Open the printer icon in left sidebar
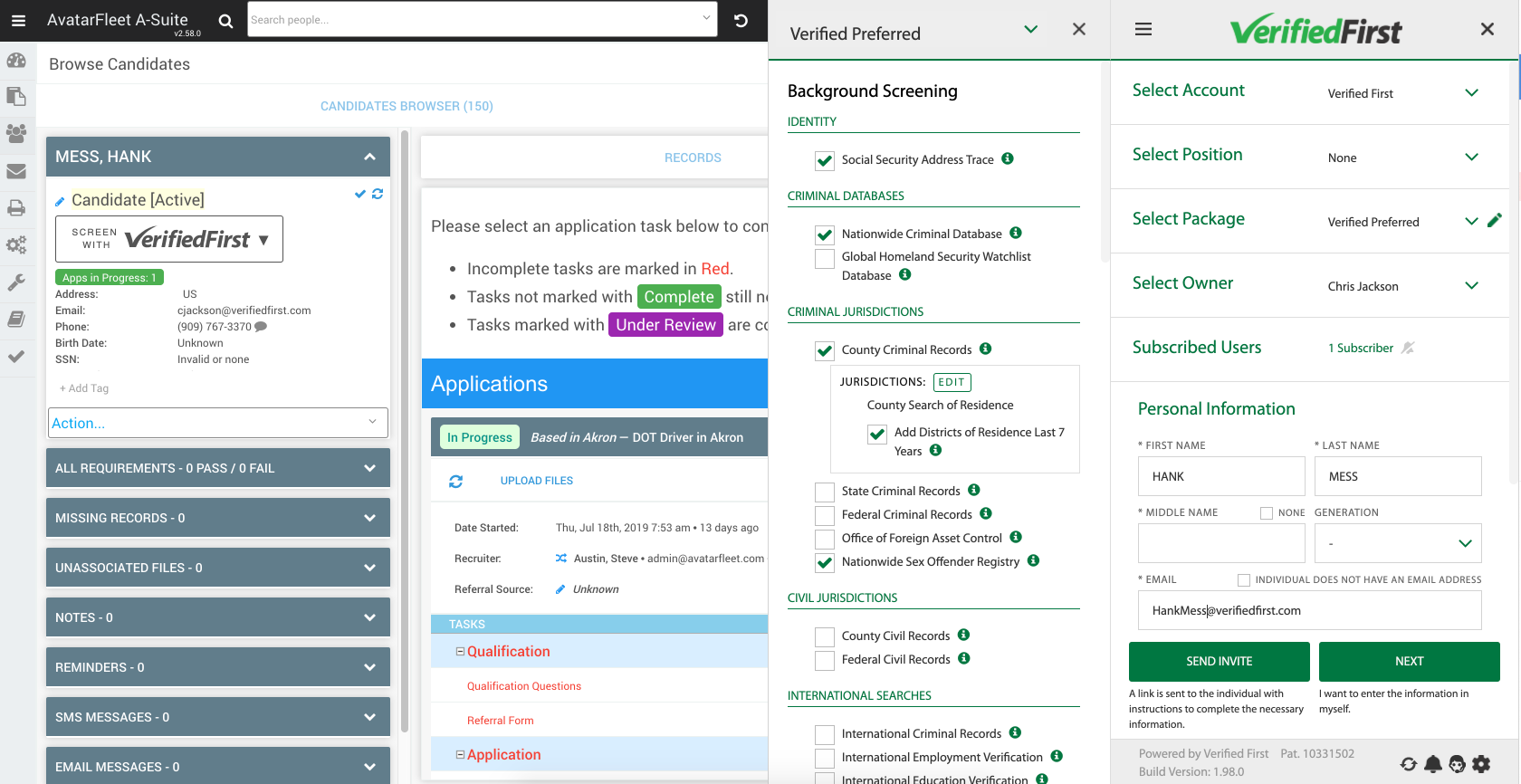This screenshot has width=1521, height=784. tap(16, 208)
